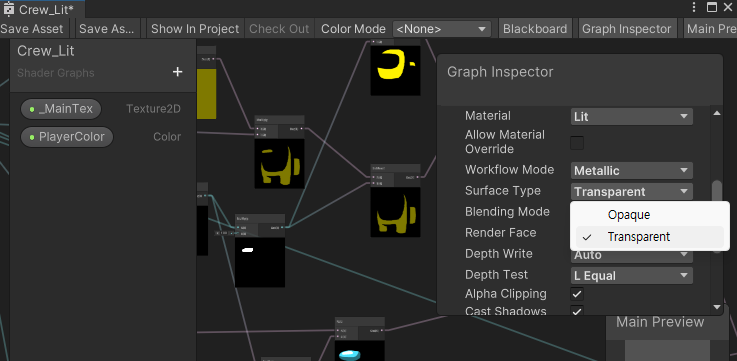Select the _MainTex property pill
Screen dimensions: 737x361
coord(61,109)
